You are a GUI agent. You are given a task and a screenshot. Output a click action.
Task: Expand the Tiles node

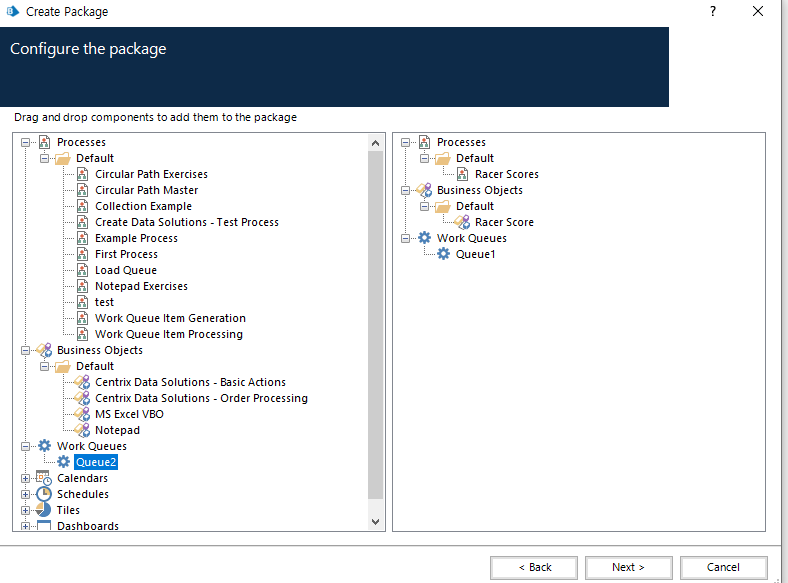click(25, 511)
